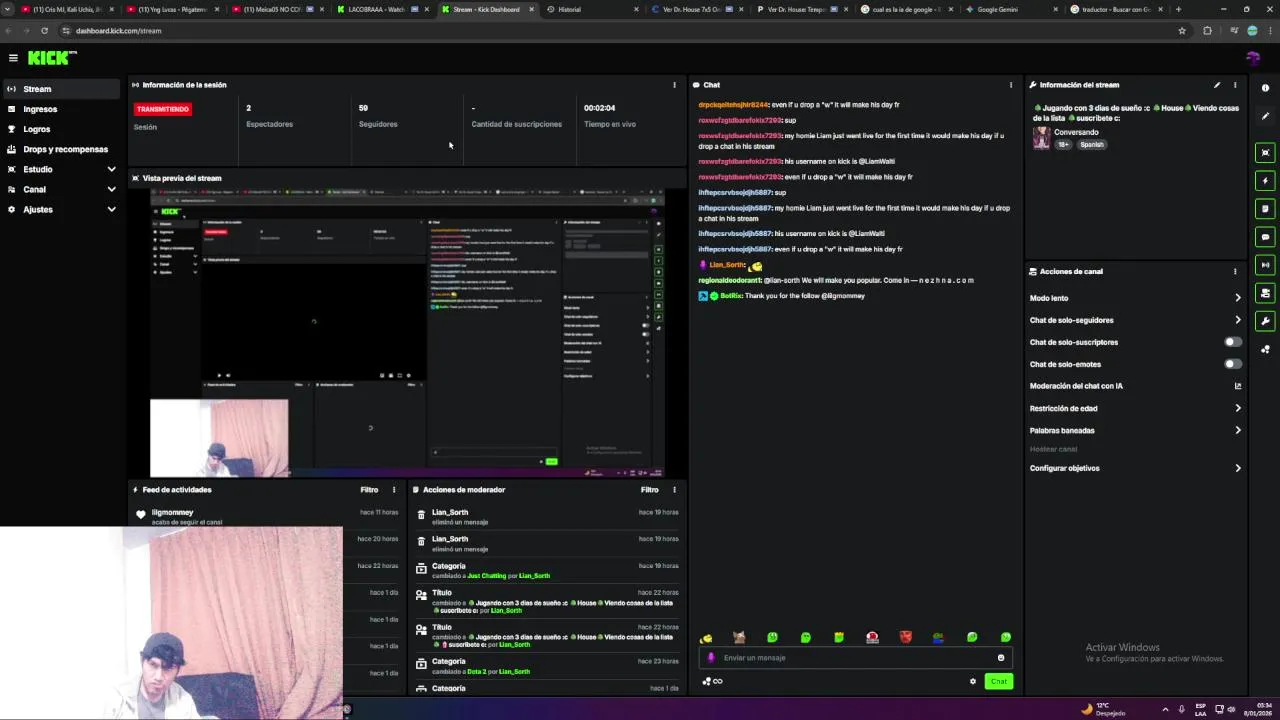Screen dimensions: 1280x720
Task: Open the browser extensions icon
Action: tap(1207, 31)
